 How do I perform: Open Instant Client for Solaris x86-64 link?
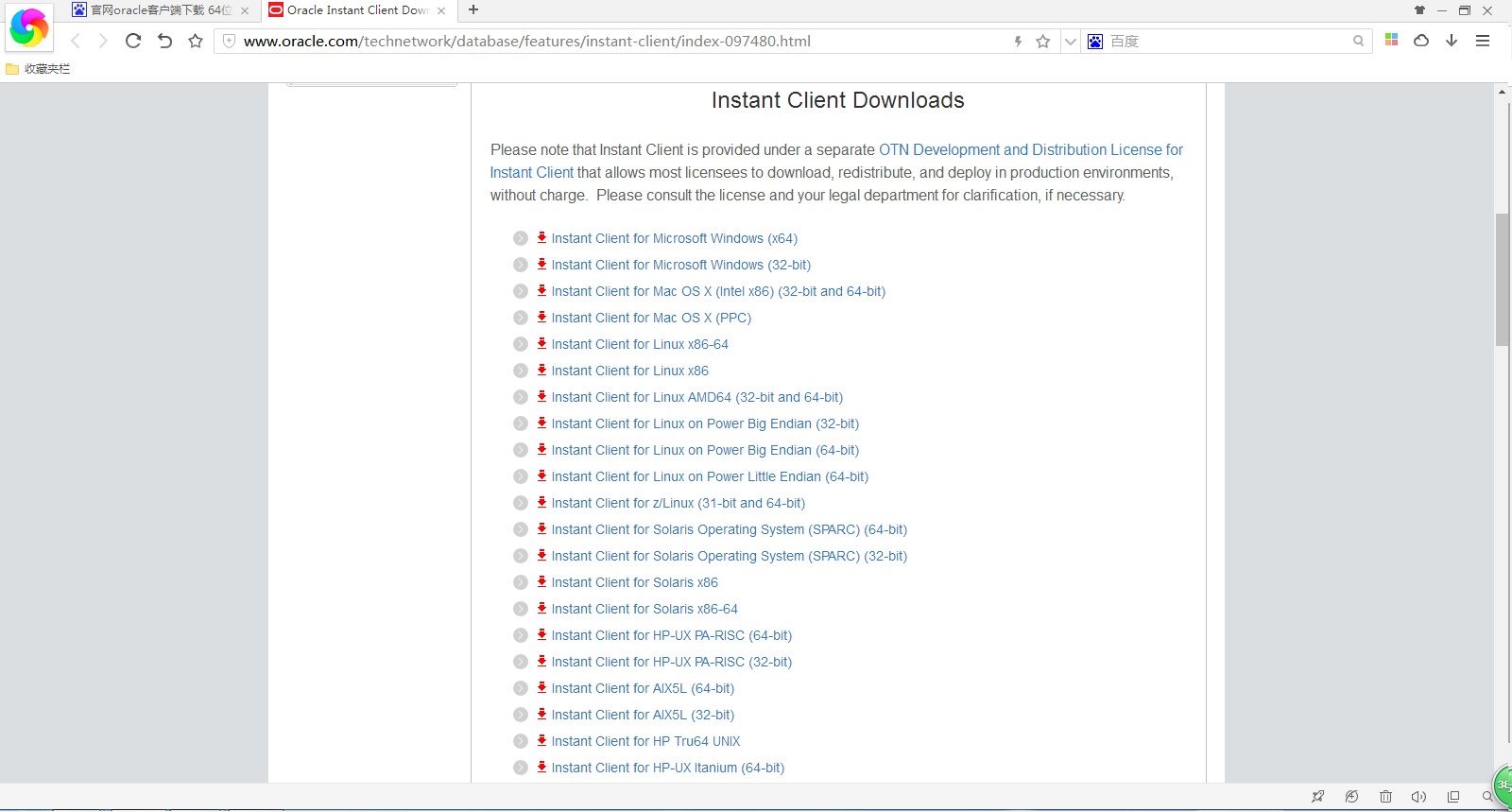[644, 609]
